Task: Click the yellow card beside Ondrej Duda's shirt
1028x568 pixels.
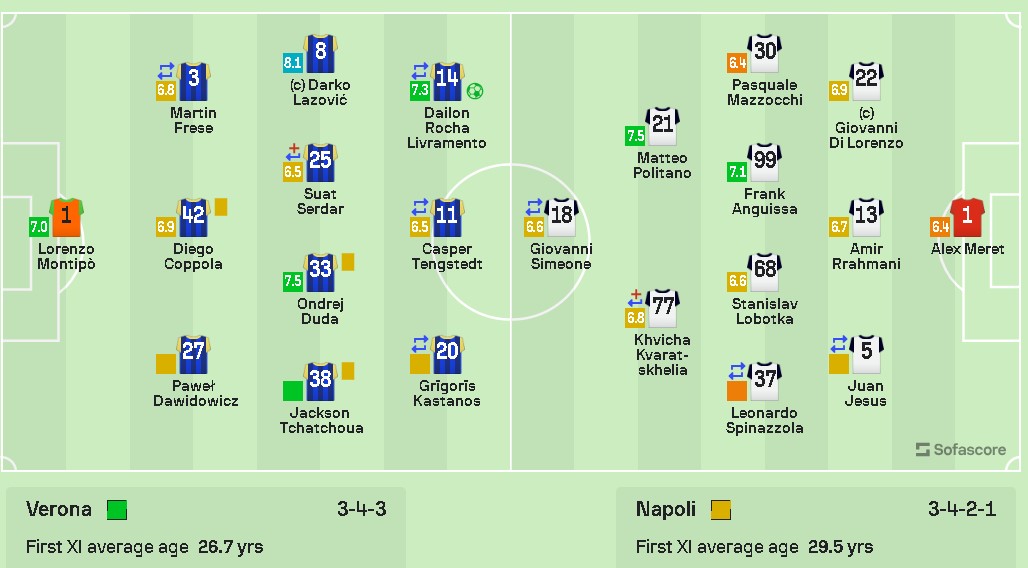Action: 348,262
